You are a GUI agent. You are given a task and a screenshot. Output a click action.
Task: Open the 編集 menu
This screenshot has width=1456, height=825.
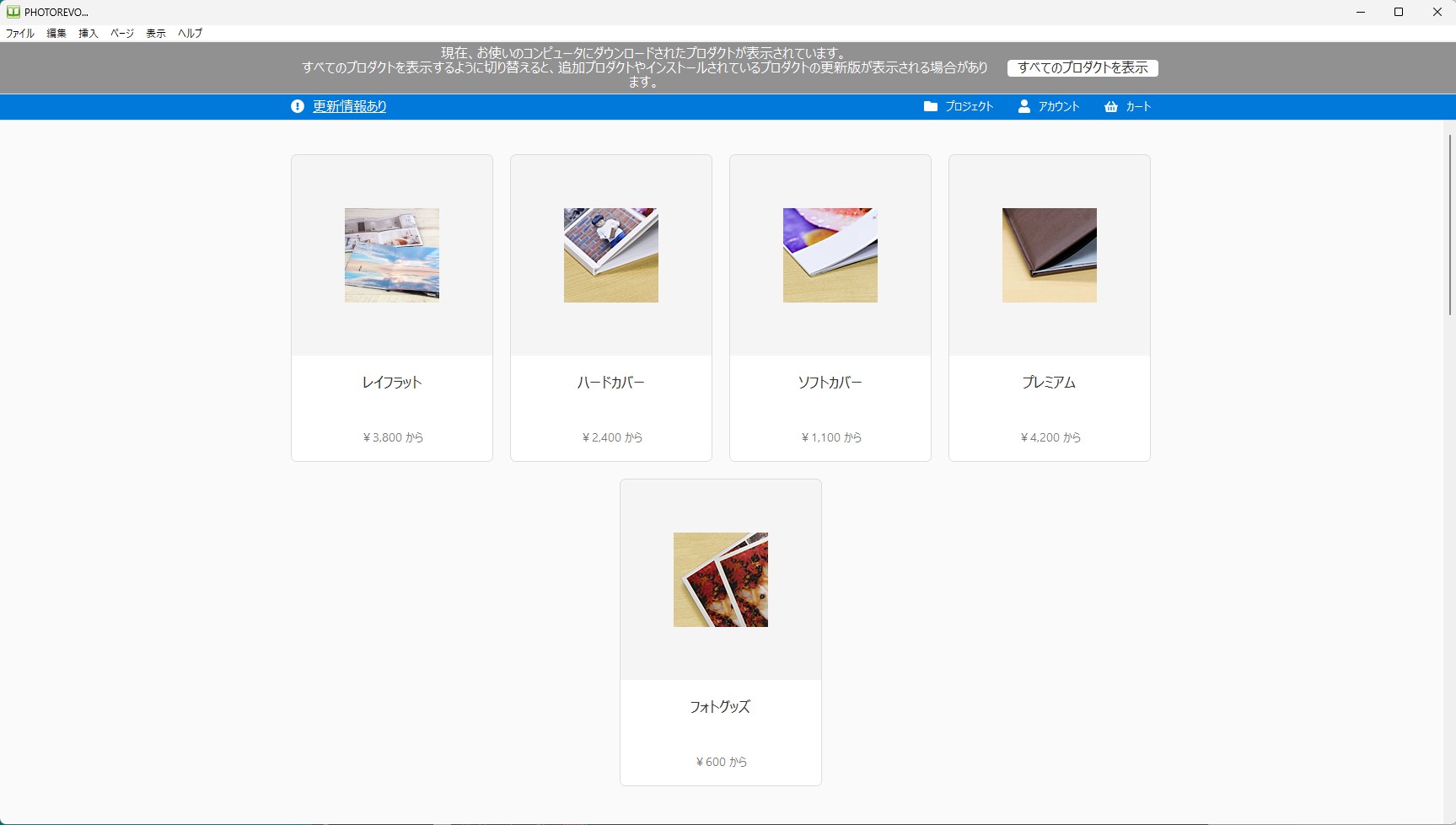[x=56, y=34]
